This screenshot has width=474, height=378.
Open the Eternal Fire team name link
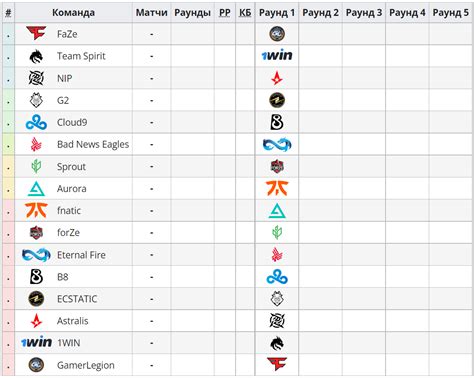pos(81,255)
